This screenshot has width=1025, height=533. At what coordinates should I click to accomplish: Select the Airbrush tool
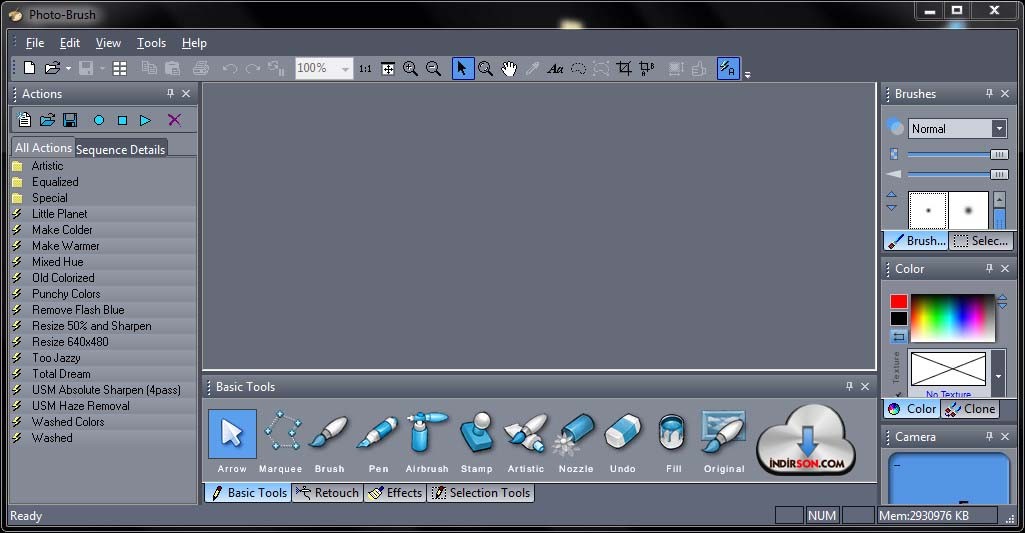point(427,431)
